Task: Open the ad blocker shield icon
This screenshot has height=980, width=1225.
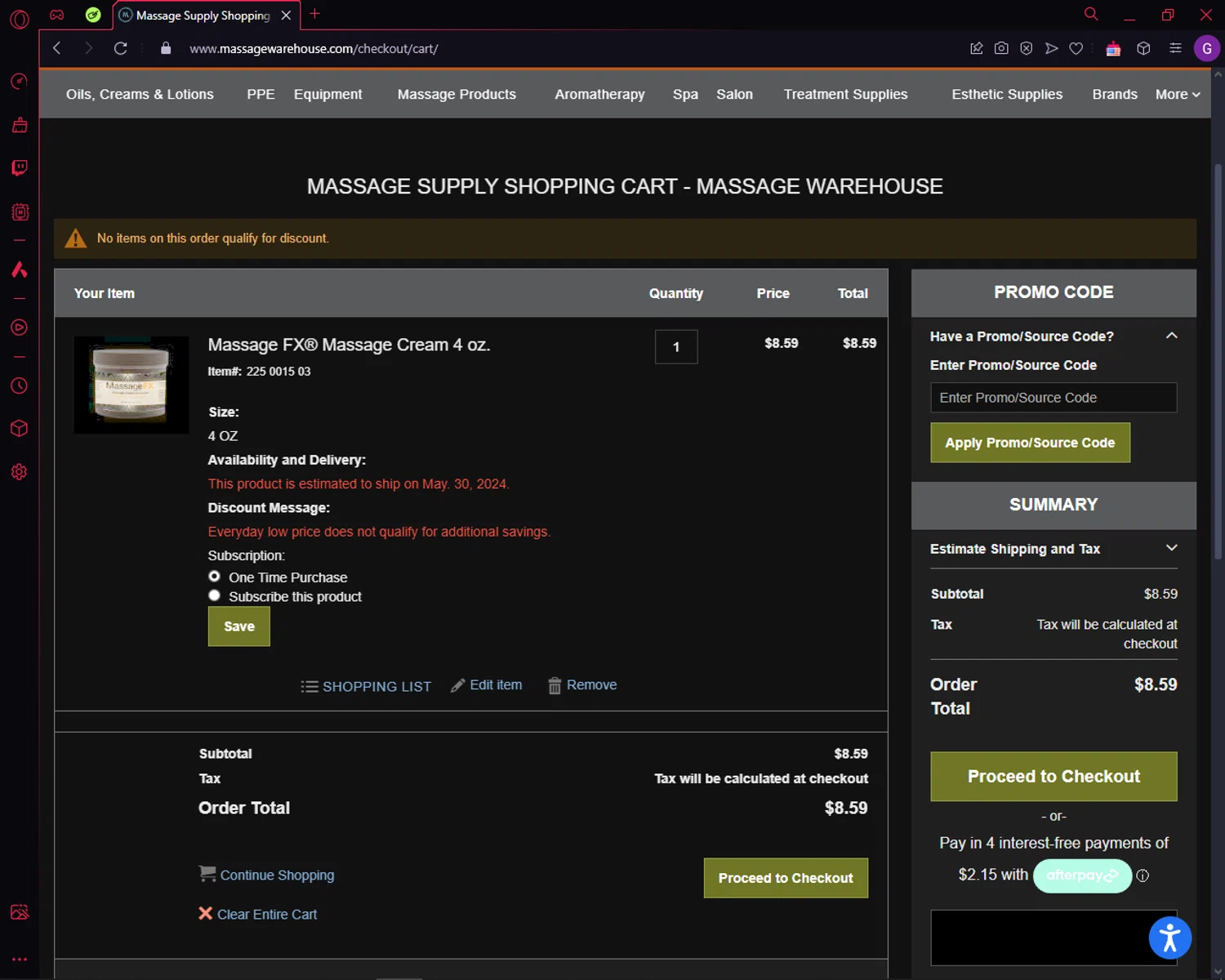Action: coord(1027,48)
